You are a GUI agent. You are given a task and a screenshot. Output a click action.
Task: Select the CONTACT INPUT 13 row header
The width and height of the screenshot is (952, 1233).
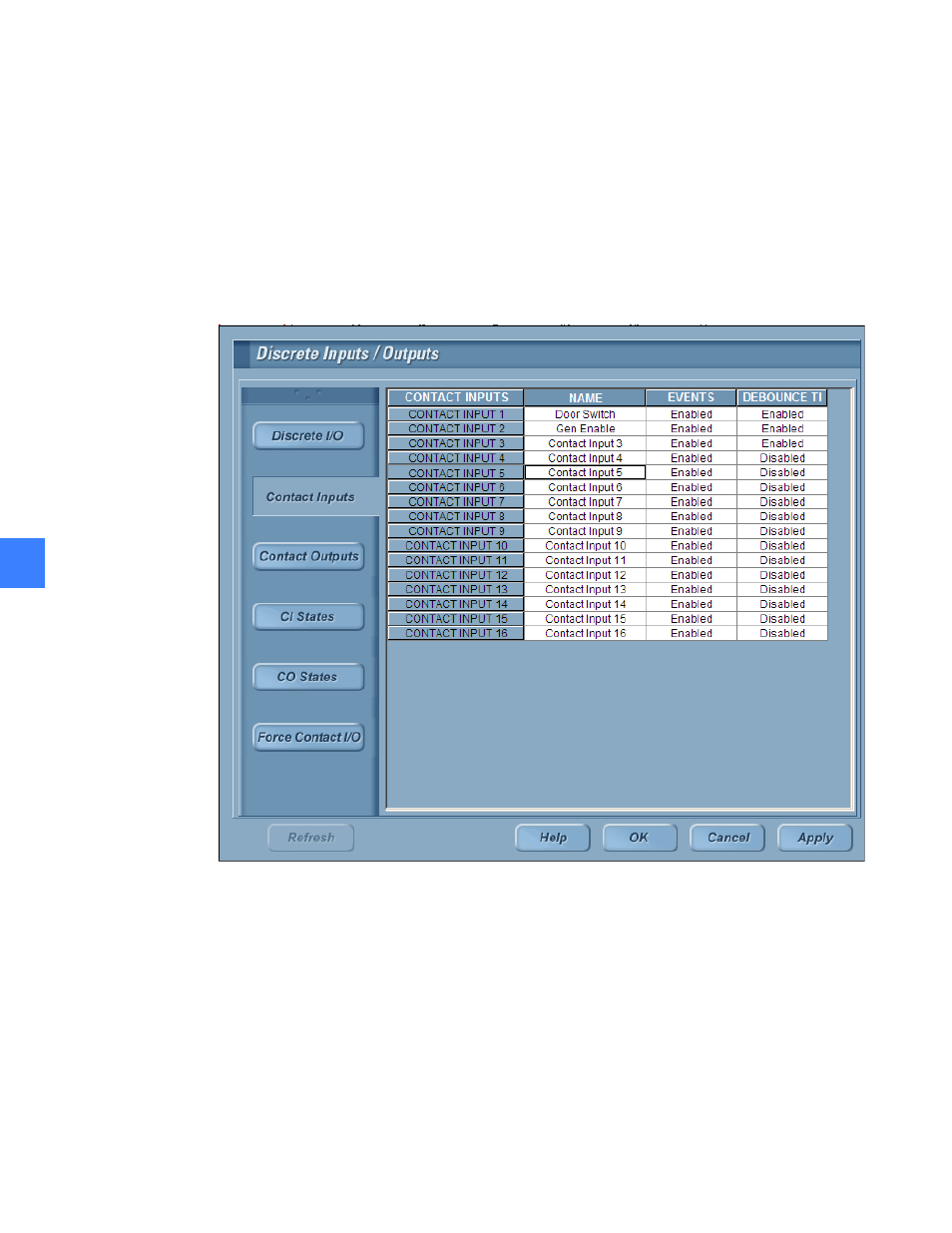pos(456,590)
